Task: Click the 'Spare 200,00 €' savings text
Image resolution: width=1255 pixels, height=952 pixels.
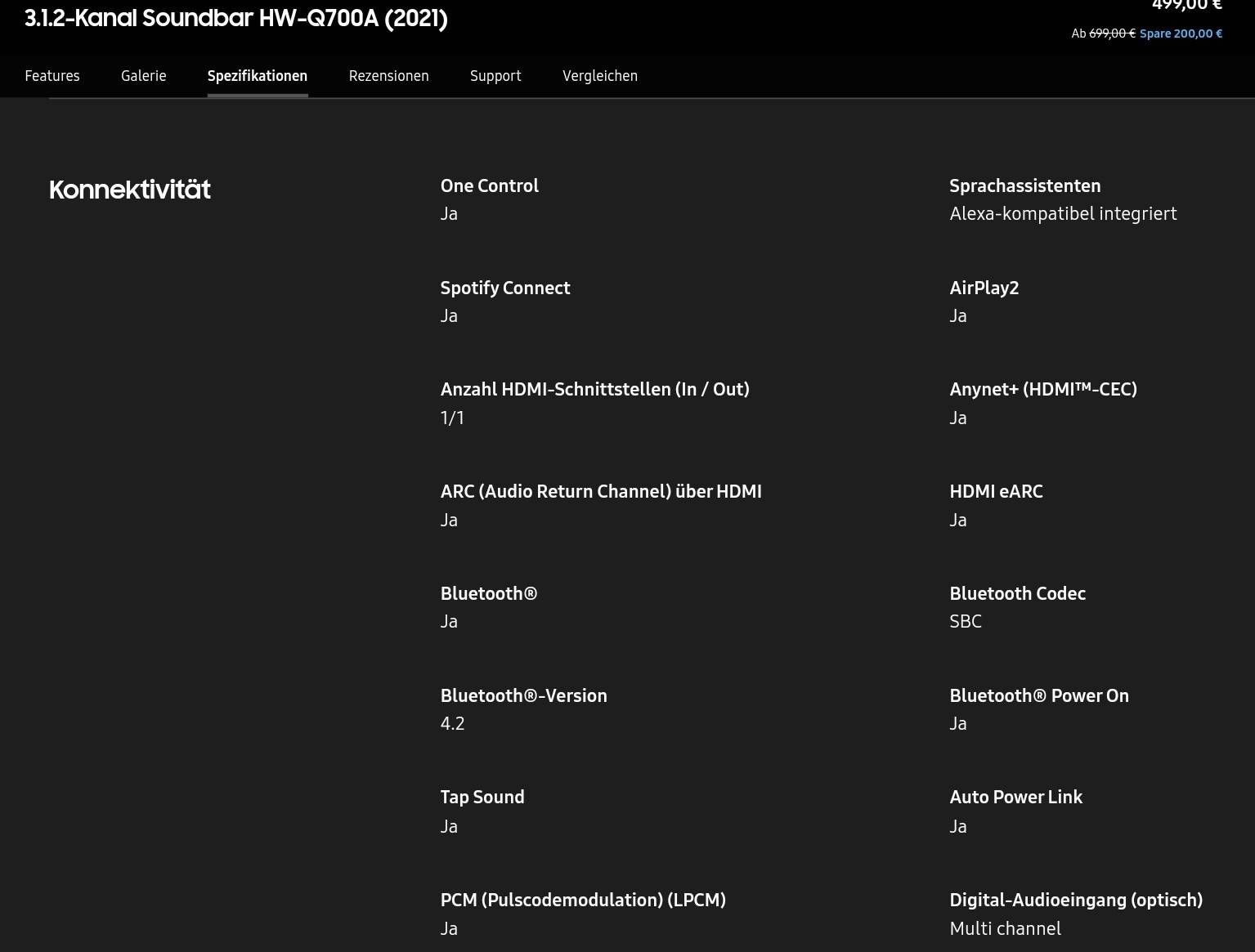Action: click(x=1181, y=34)
